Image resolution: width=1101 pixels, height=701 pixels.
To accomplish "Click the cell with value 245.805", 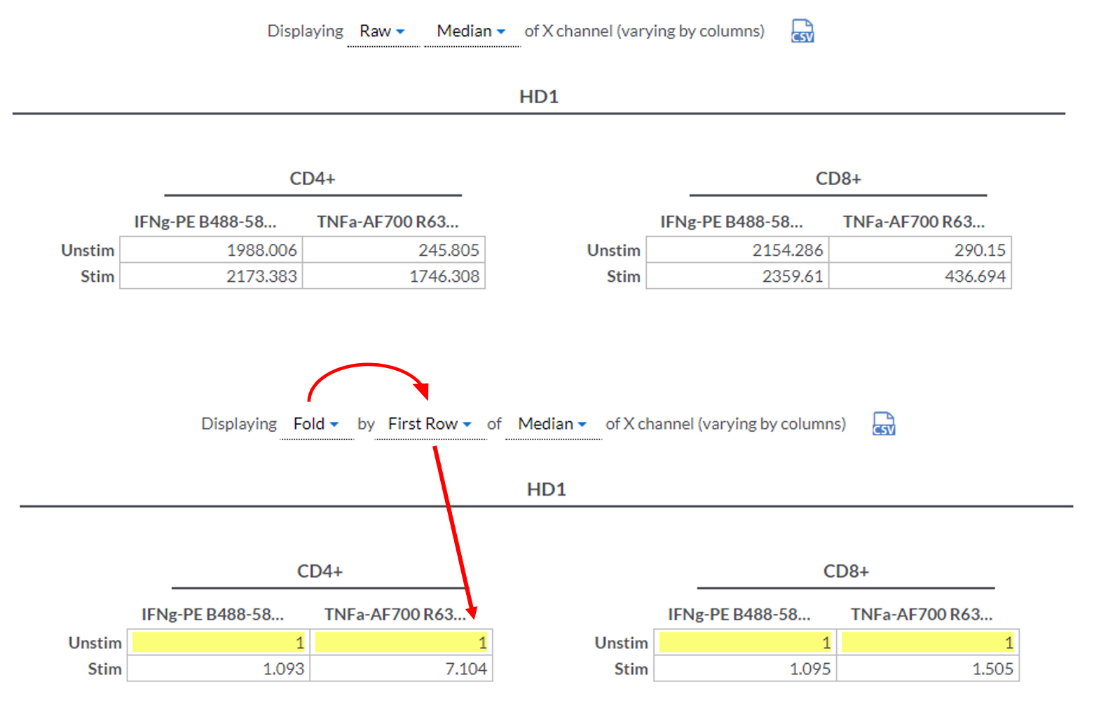I will click(394, 250).
